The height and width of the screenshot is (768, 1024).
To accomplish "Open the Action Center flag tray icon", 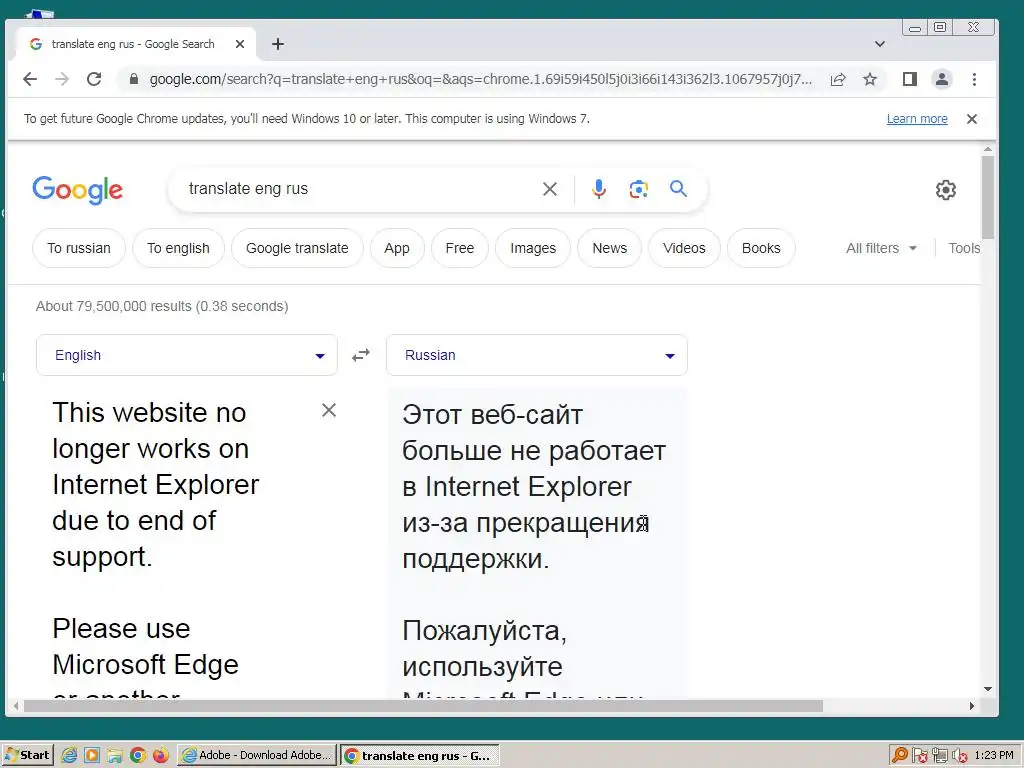I will tap(920, 756).
